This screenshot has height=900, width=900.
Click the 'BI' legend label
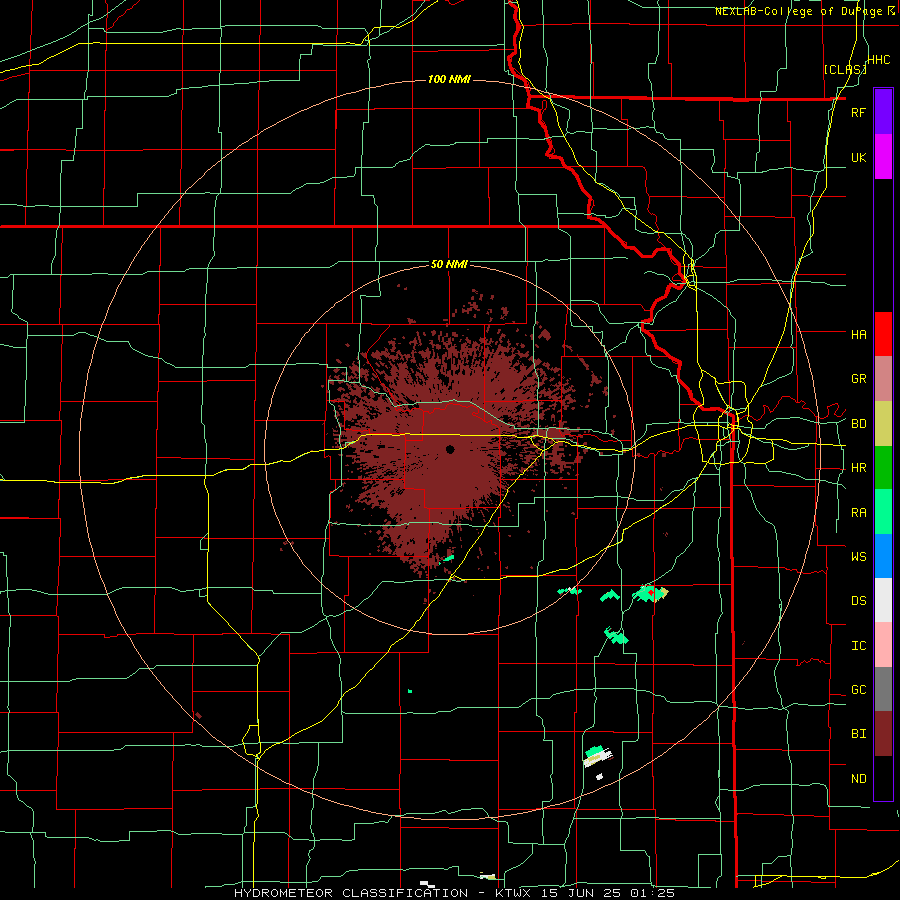858,734
